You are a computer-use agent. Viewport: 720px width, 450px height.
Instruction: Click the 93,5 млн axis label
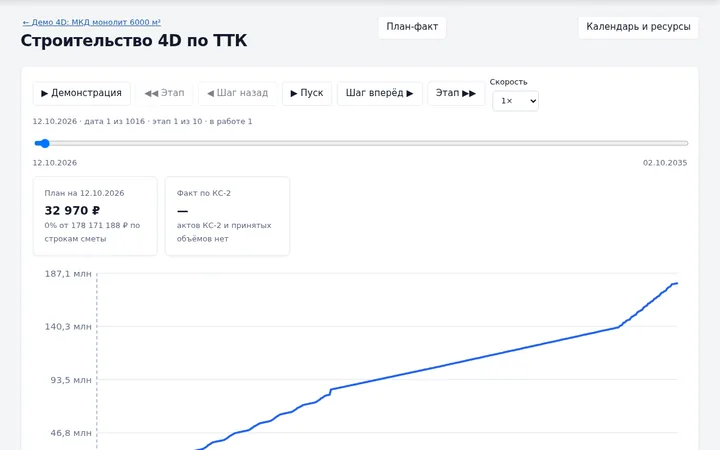(71, 380)
